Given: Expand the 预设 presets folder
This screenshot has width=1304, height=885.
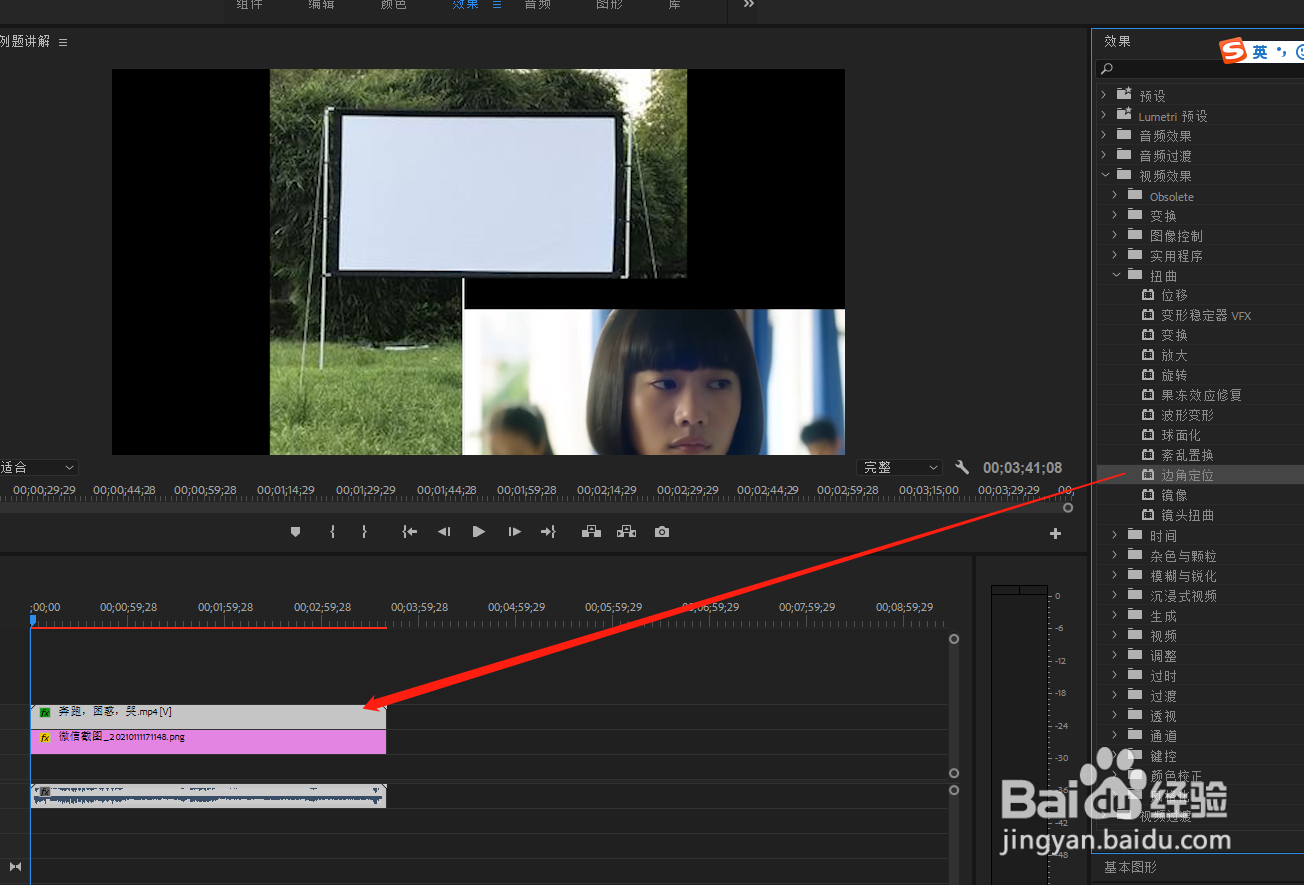Looking at the screenshot, I should coord(1104,95).
